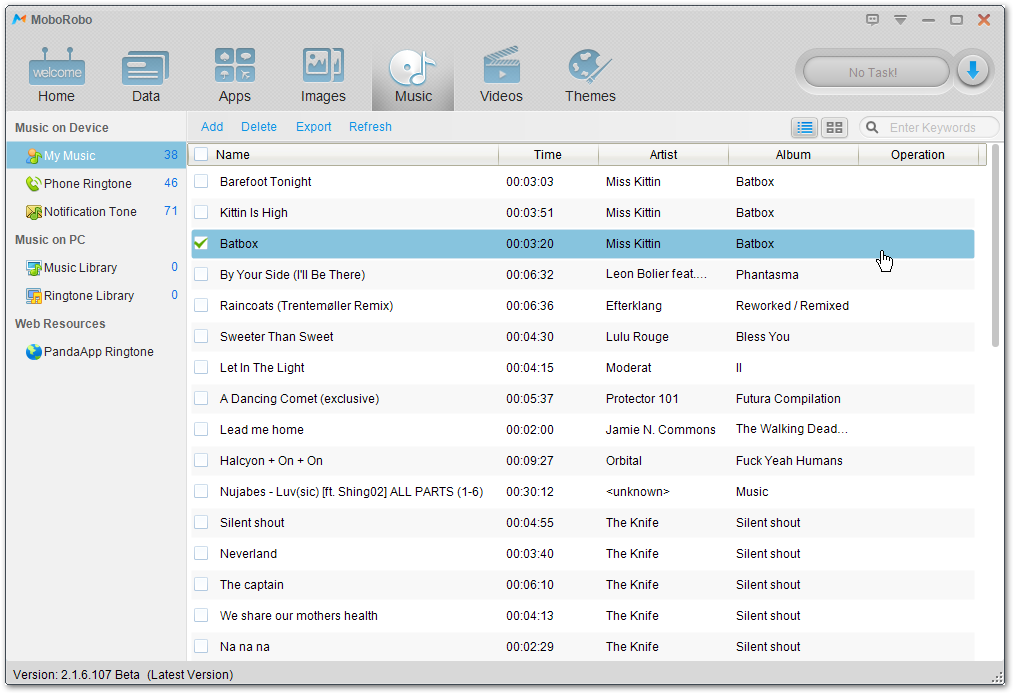
Task: Click the artist Jamie N. Commons
Action: click(x=660, y=429)
